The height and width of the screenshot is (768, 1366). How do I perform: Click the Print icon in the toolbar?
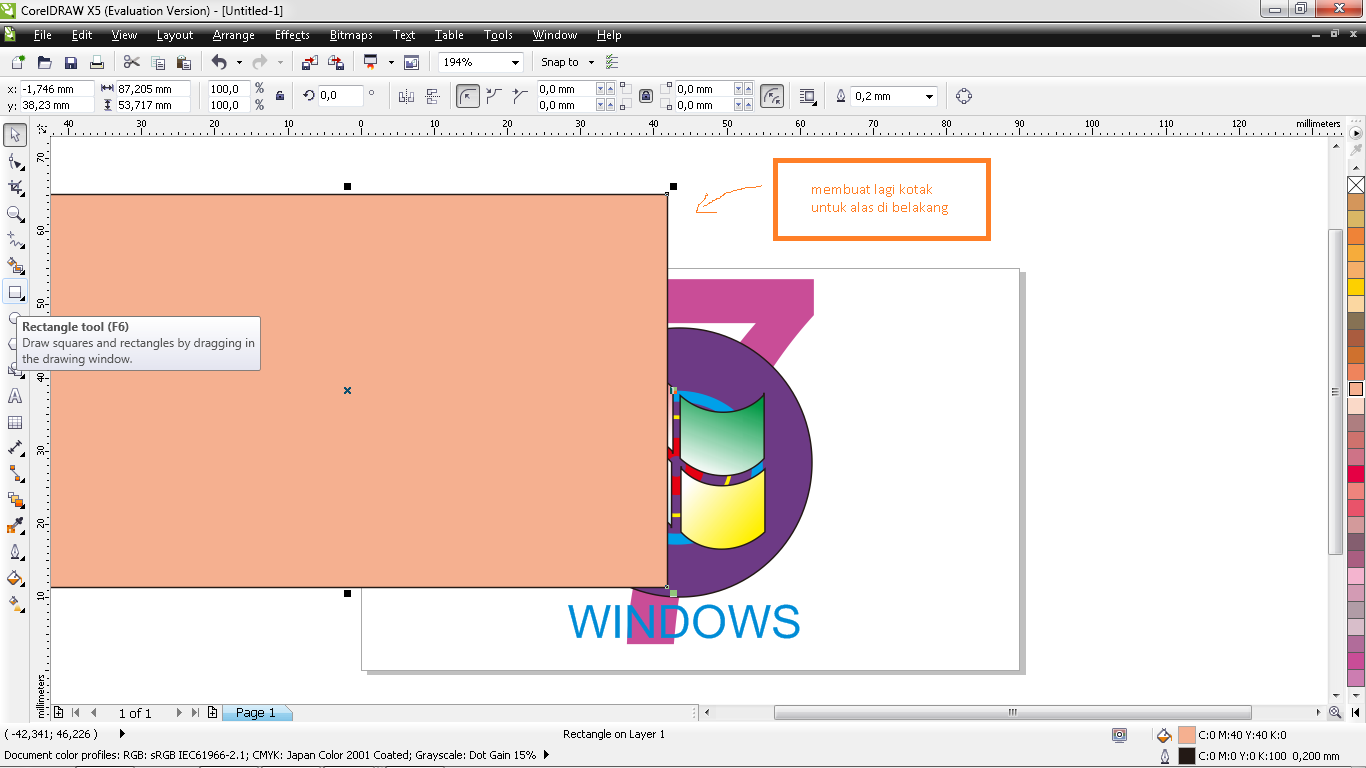point(97,62)
